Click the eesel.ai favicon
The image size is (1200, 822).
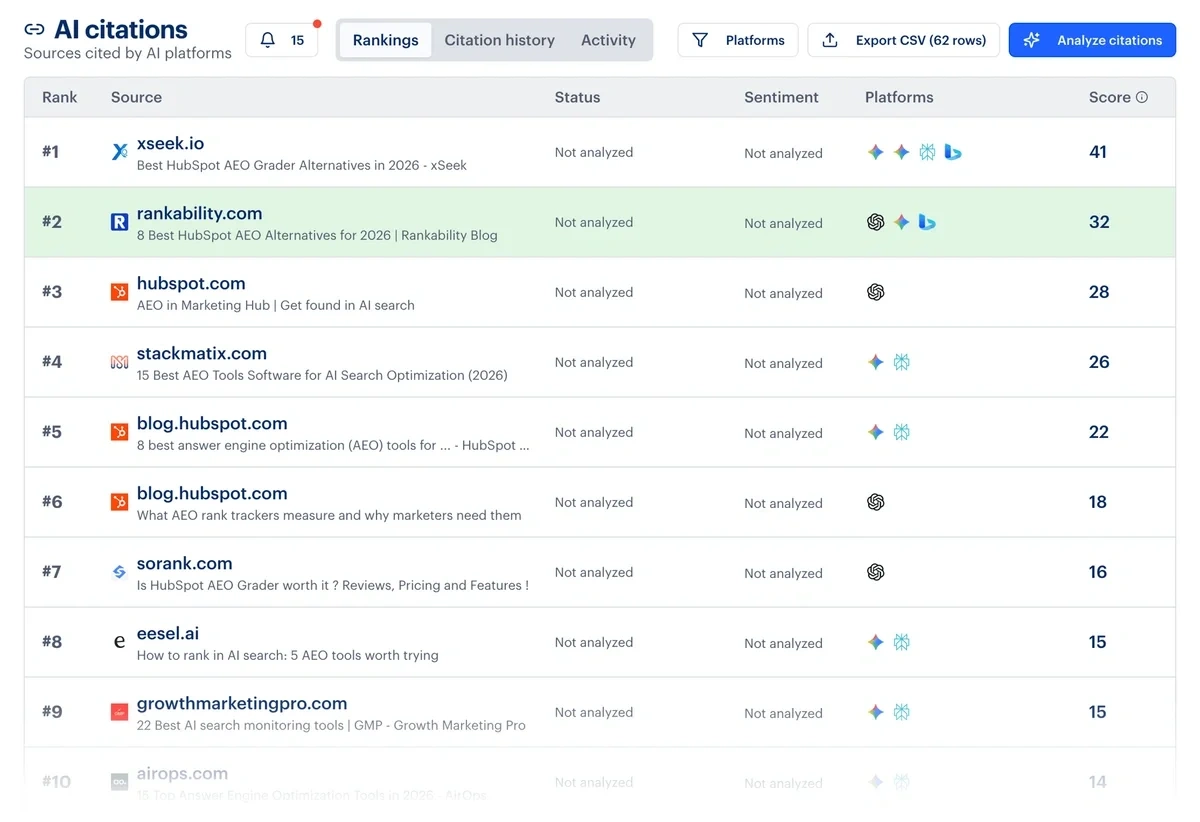point(119,642)
